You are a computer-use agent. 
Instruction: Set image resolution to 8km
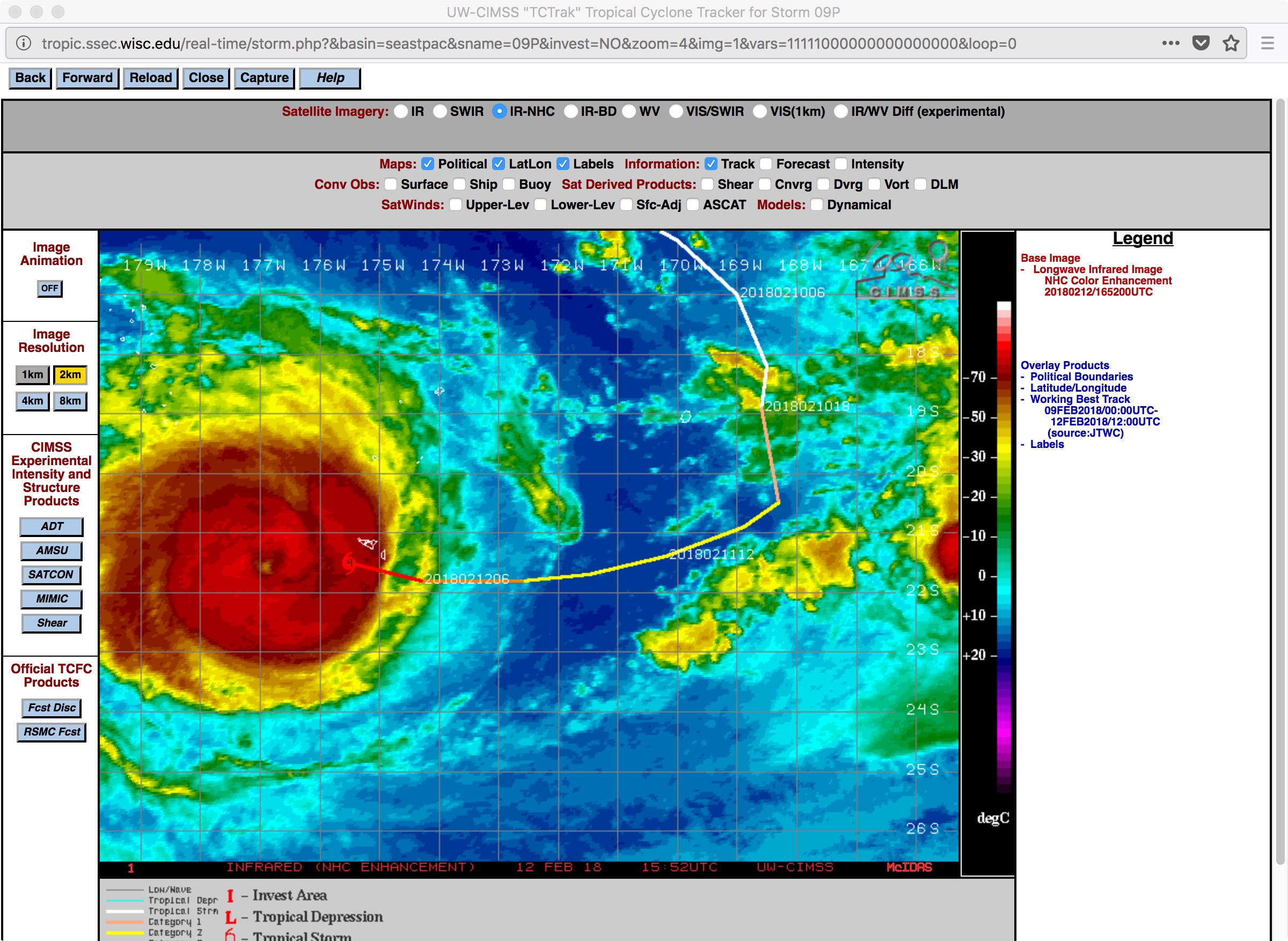point(70,401)
